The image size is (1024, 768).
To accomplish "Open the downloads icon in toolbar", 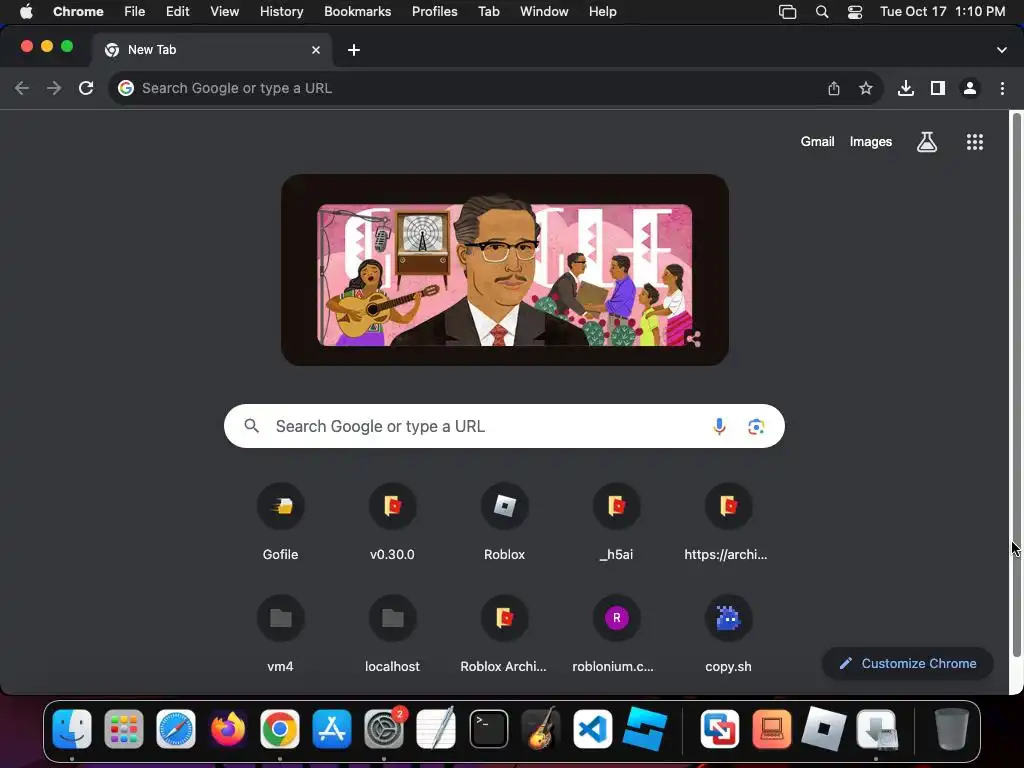I will 906,88.
